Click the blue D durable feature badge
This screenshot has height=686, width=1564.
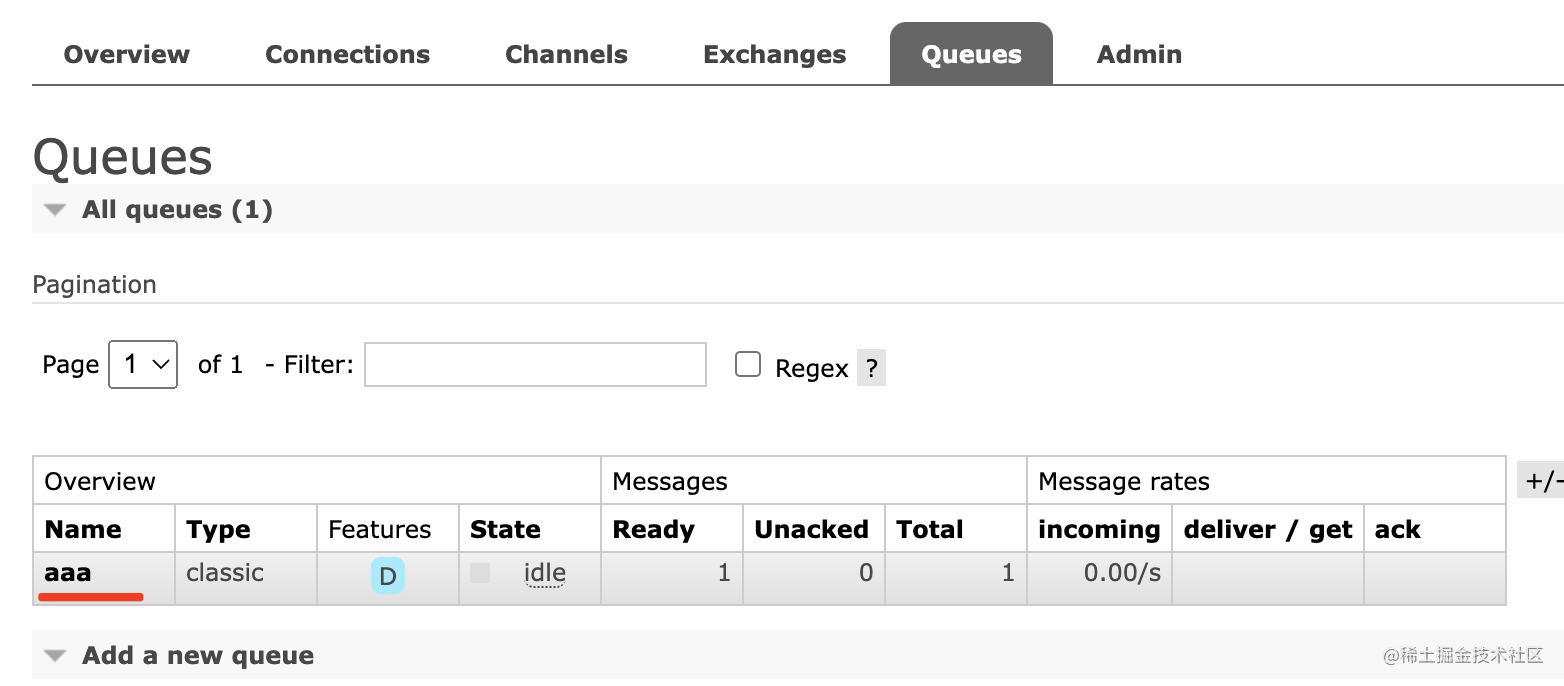[388, 576]
